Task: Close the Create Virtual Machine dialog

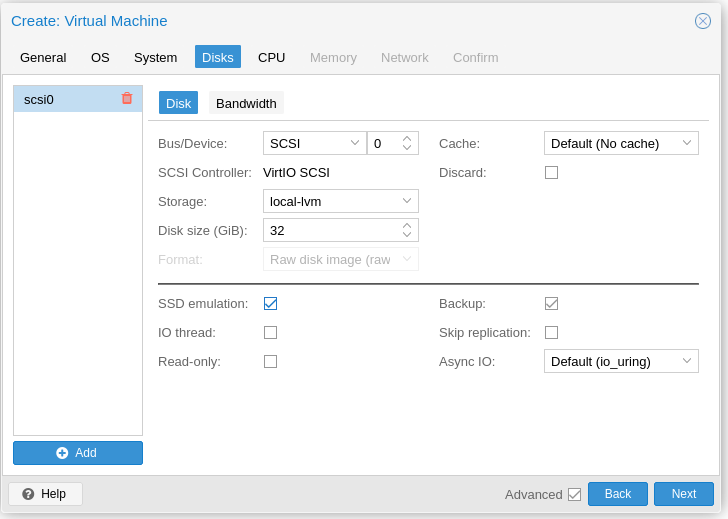Action: click(702, 21)
